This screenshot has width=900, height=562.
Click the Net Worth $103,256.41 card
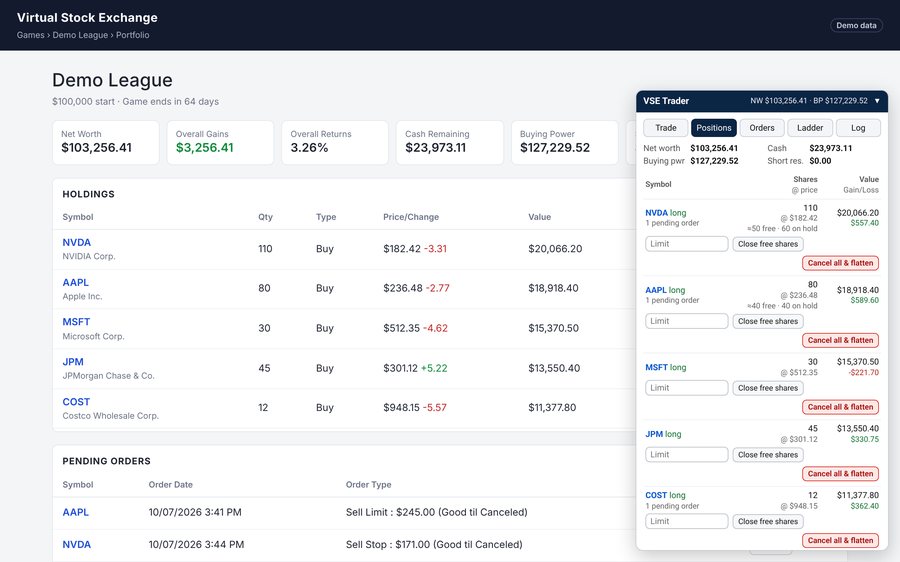click(106, 142)
